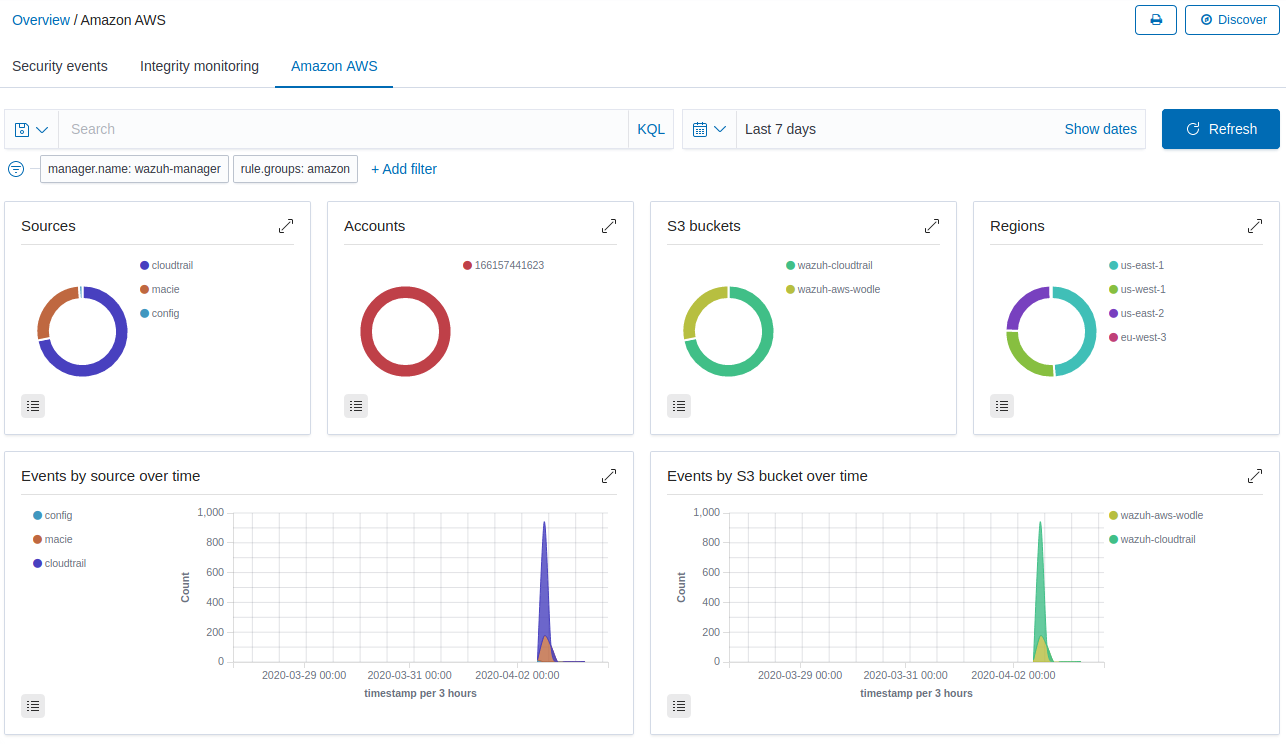Open saved queries dropdown
The width and height of the screenshot is (1286, 744).
32,129
